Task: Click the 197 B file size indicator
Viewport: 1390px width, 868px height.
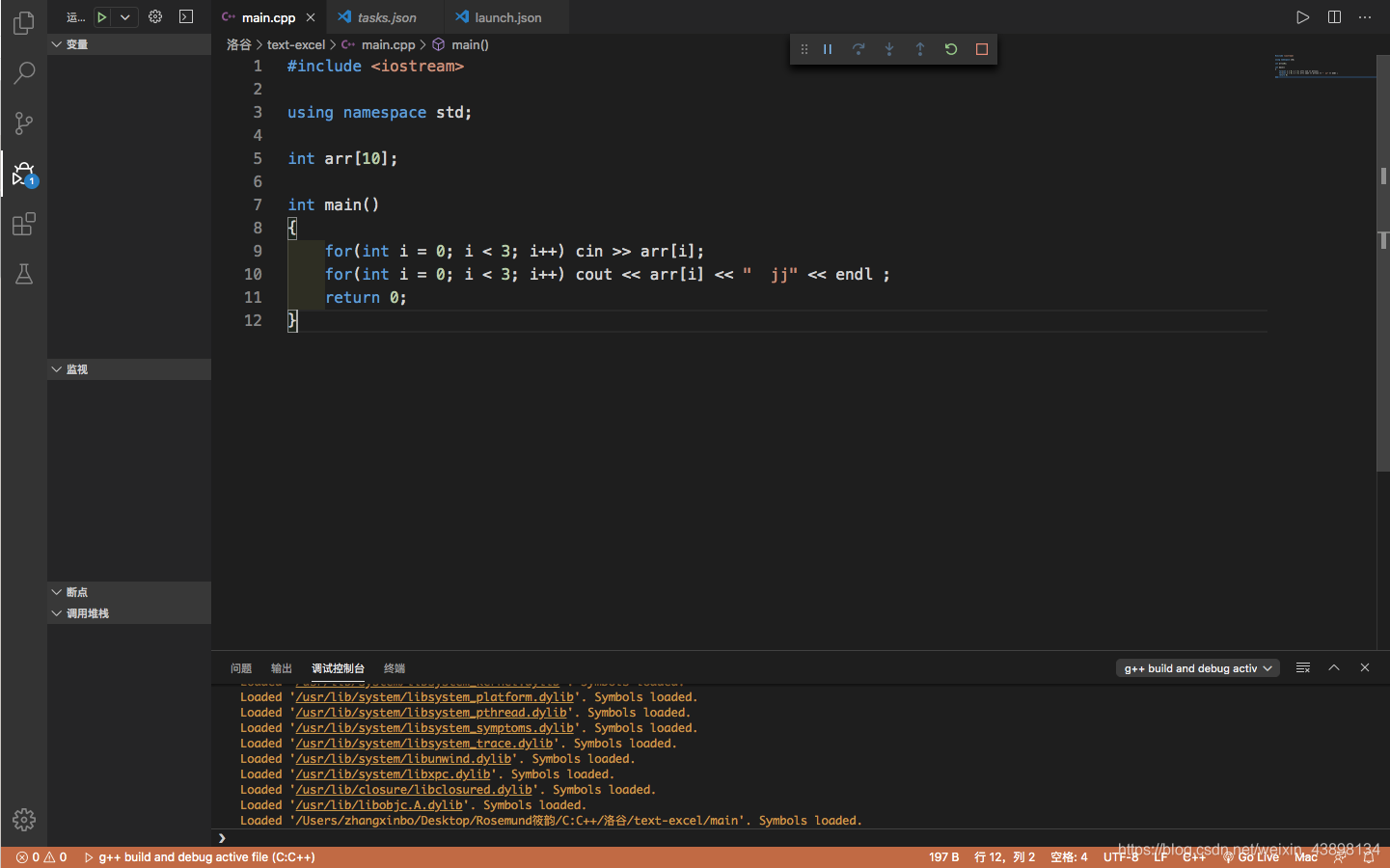Action: point(943,857)
